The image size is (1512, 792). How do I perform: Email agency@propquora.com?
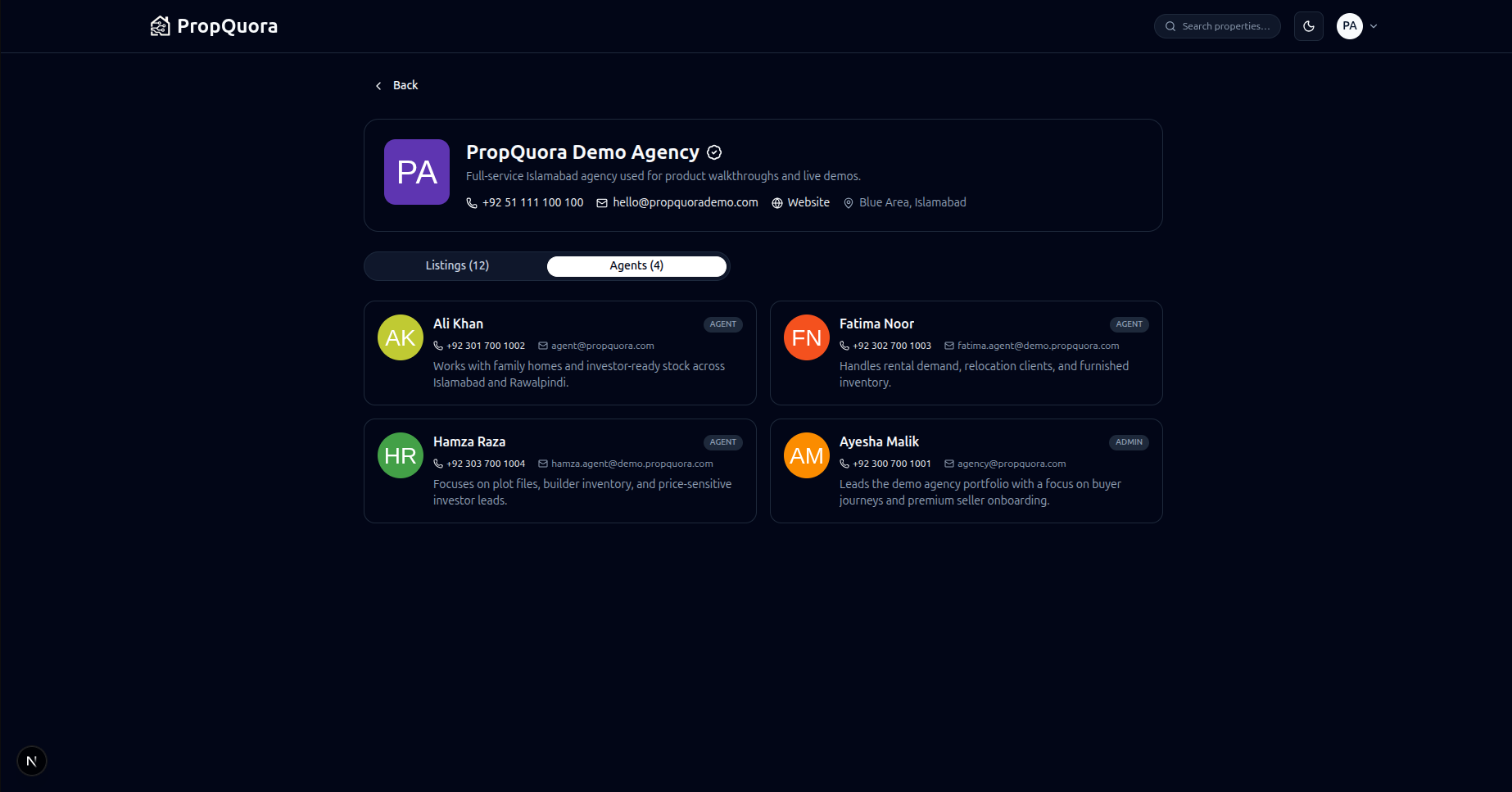[1012, 464]
